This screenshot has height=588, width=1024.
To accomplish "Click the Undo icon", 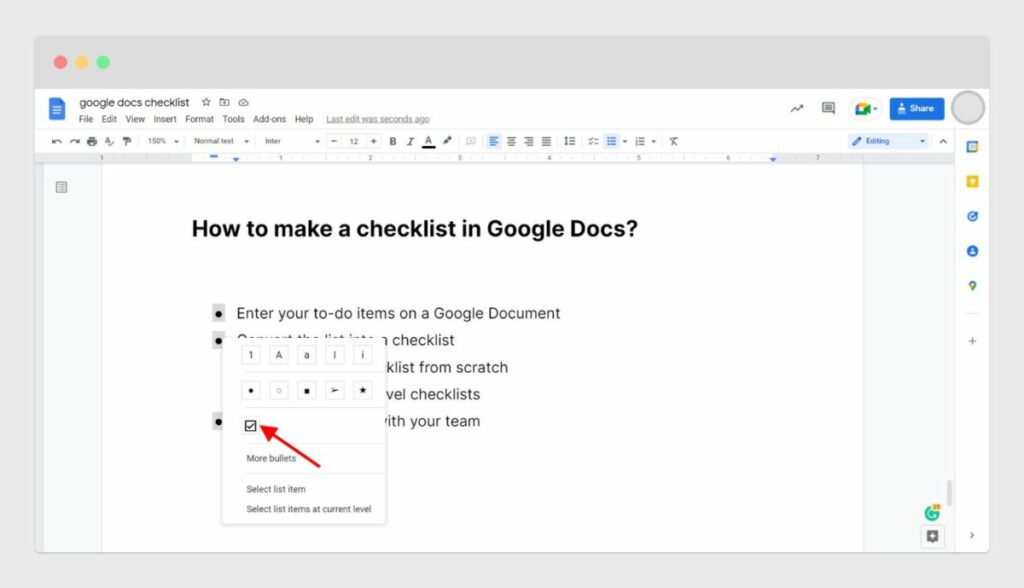I will 56,140.
